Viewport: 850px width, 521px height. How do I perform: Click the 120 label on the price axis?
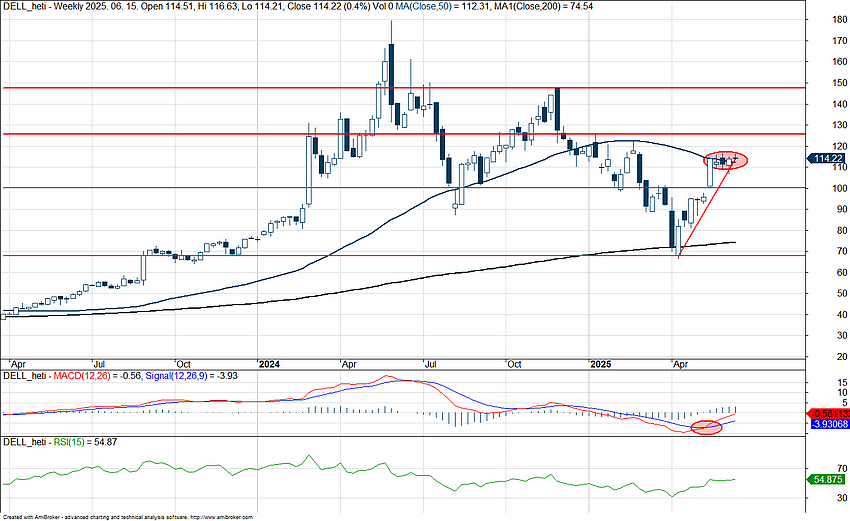point(840,146)
